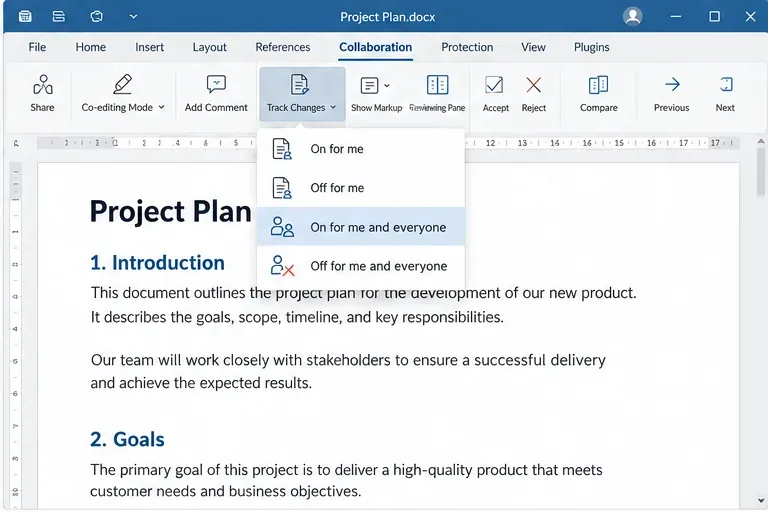Viewport: 768px width, 512px height.
Task: Click the two-people 'On for everyone' icon
Action: [x=282, y=227]
